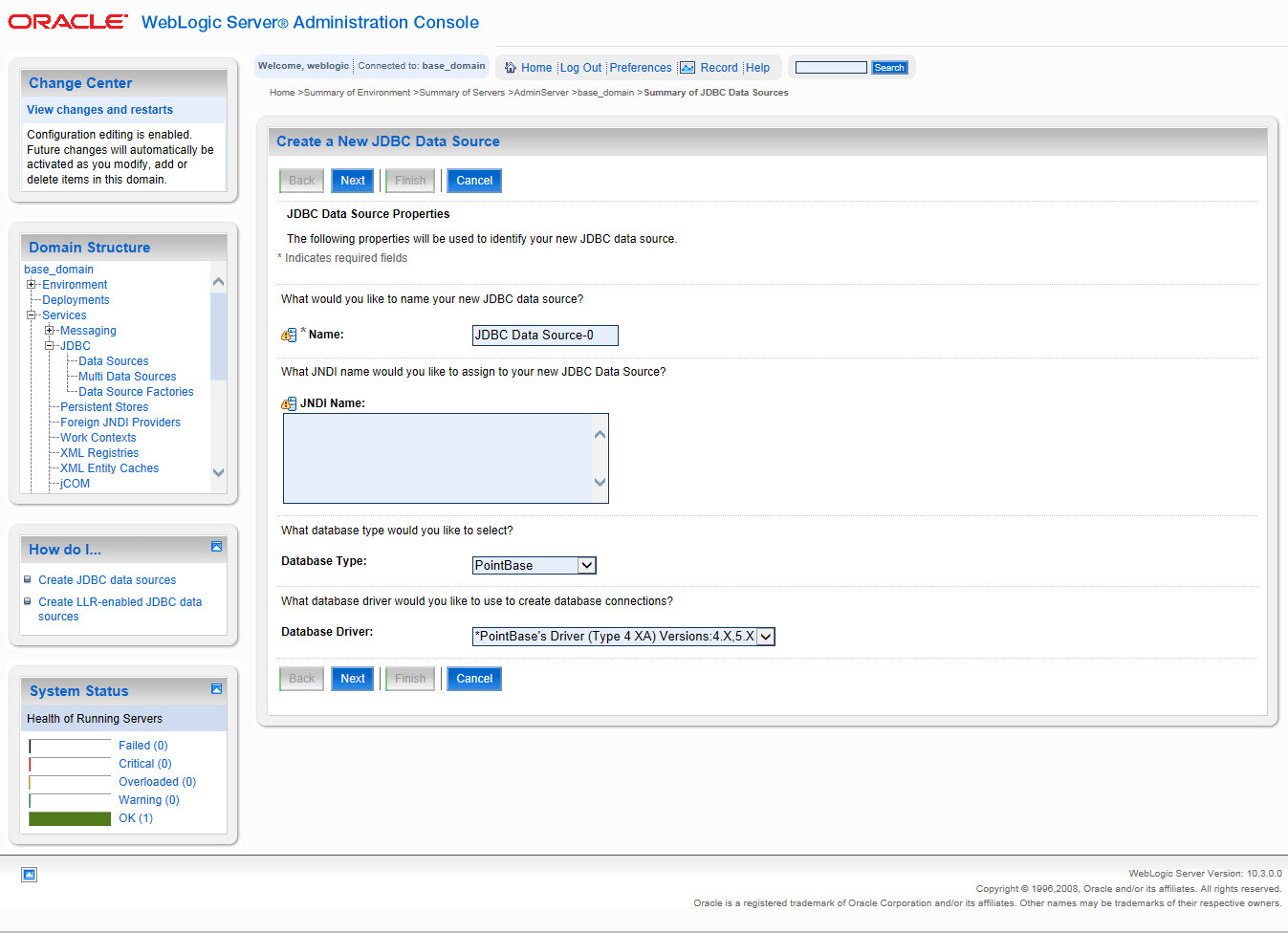Click the bottom Back button
Viewport: 1288px width, 933px height.
click(301, 679)
